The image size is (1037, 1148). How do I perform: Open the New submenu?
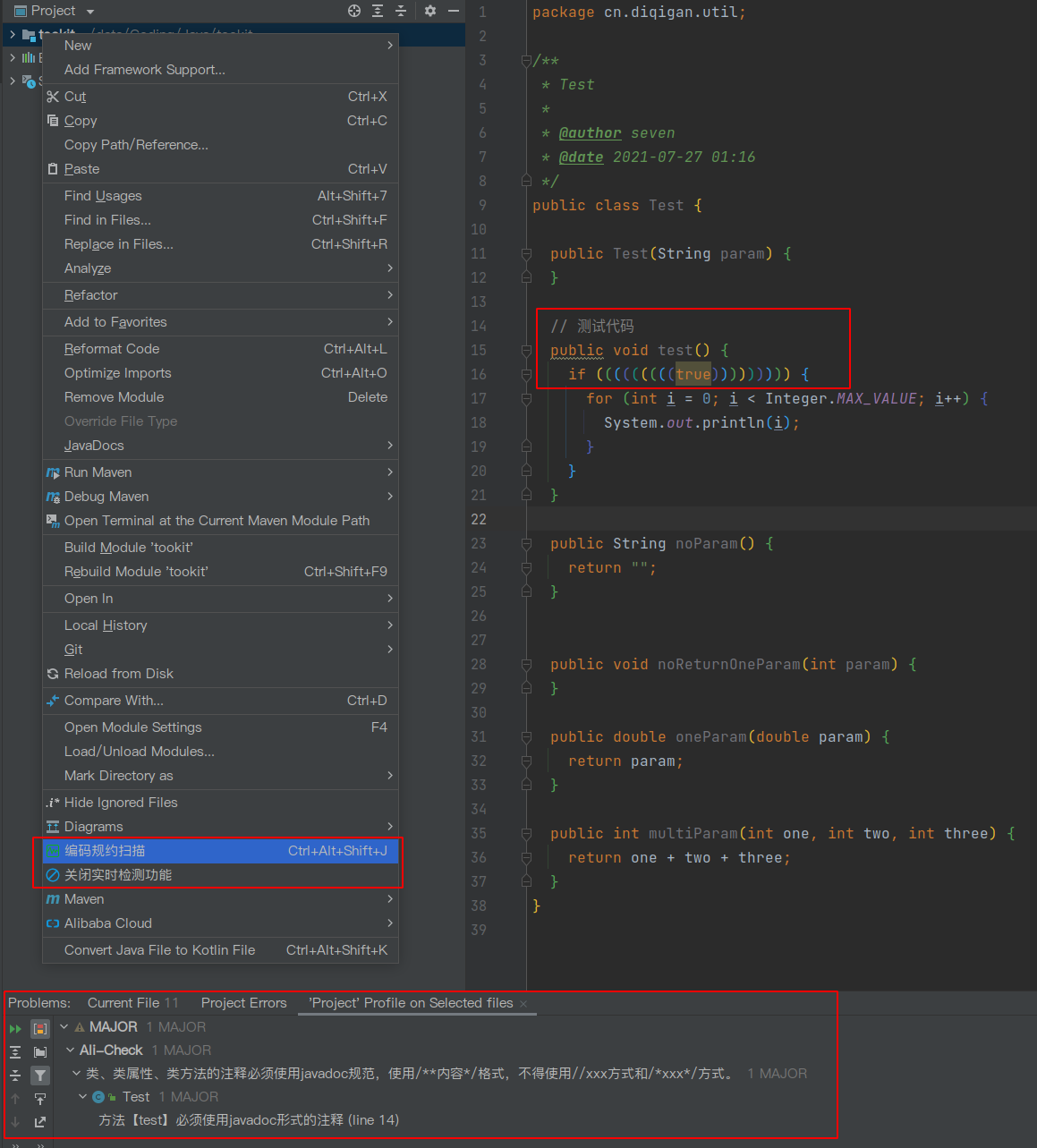click(x=220, y=46)
